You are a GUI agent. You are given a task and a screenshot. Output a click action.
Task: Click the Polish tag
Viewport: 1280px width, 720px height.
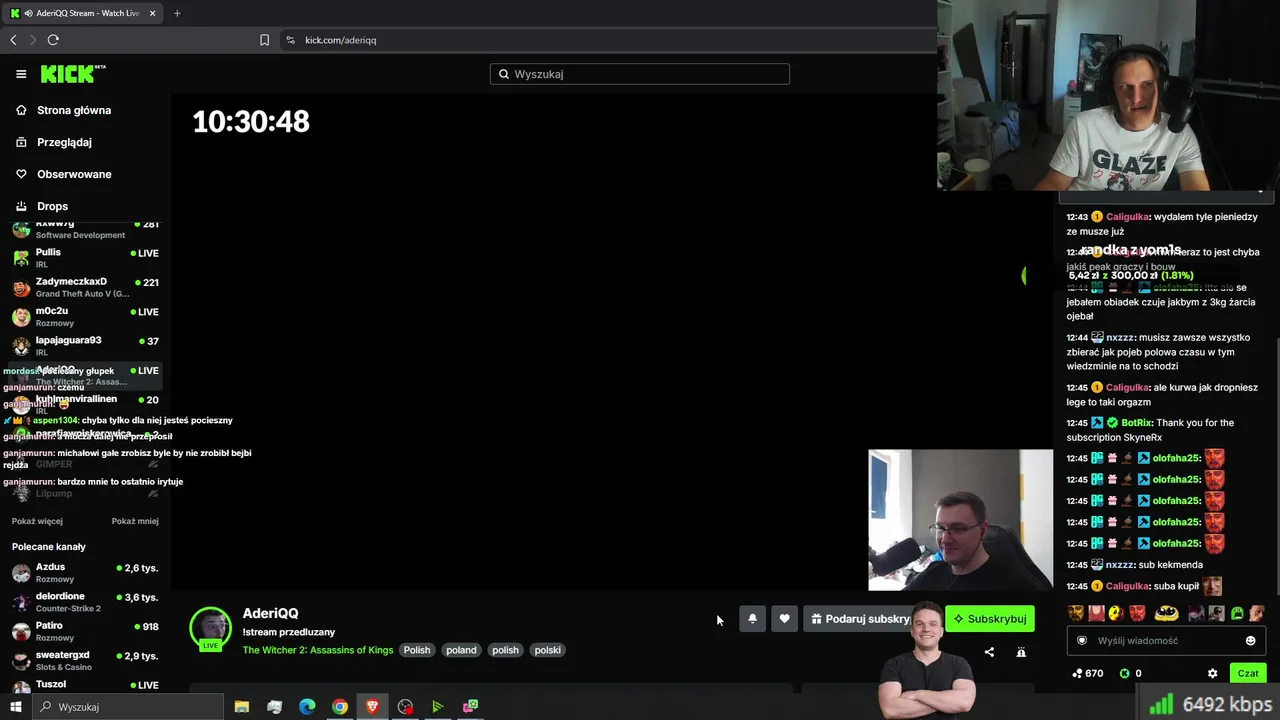pos(417,650)
